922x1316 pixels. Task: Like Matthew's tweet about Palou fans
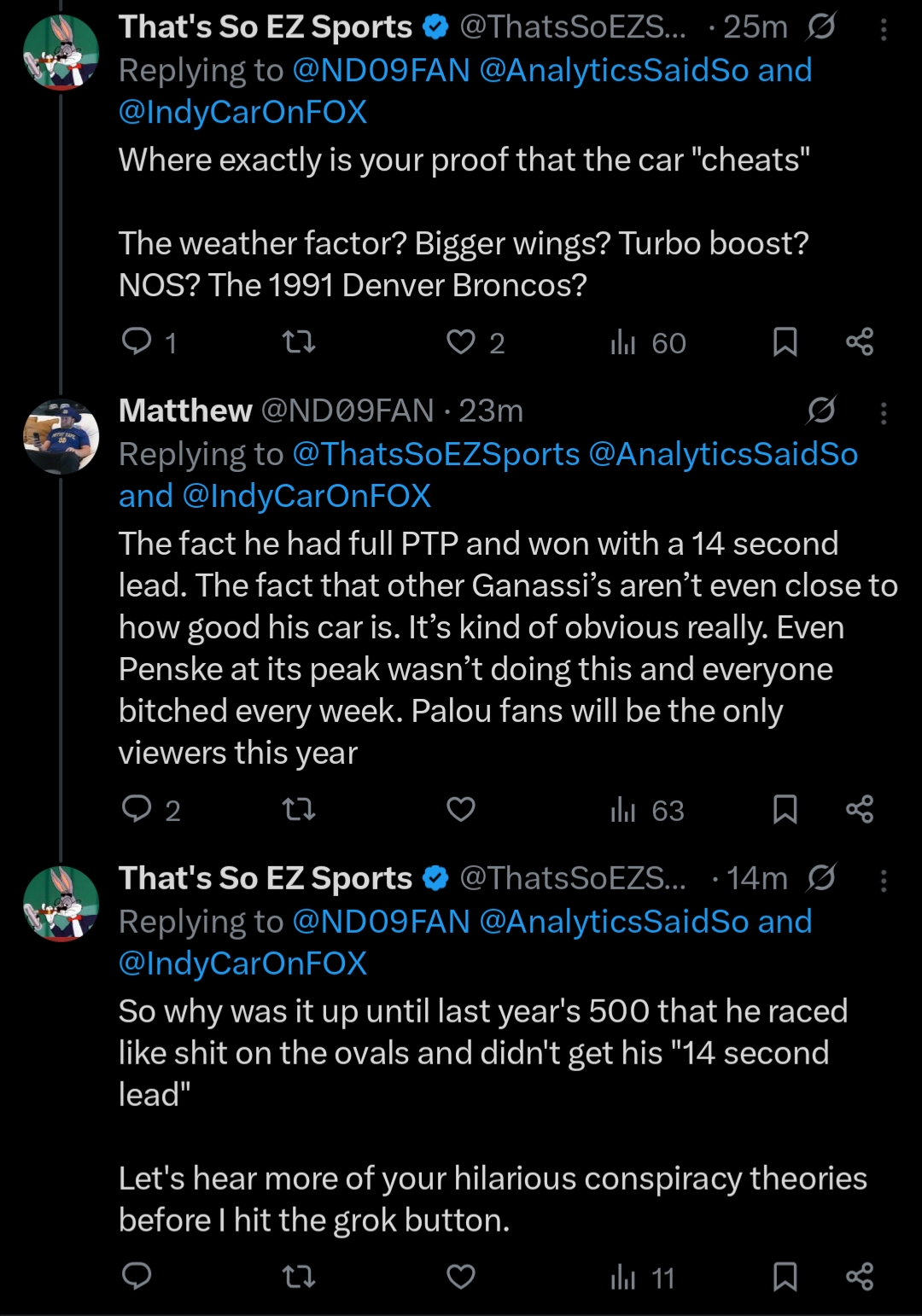click(x=461, y=809)
